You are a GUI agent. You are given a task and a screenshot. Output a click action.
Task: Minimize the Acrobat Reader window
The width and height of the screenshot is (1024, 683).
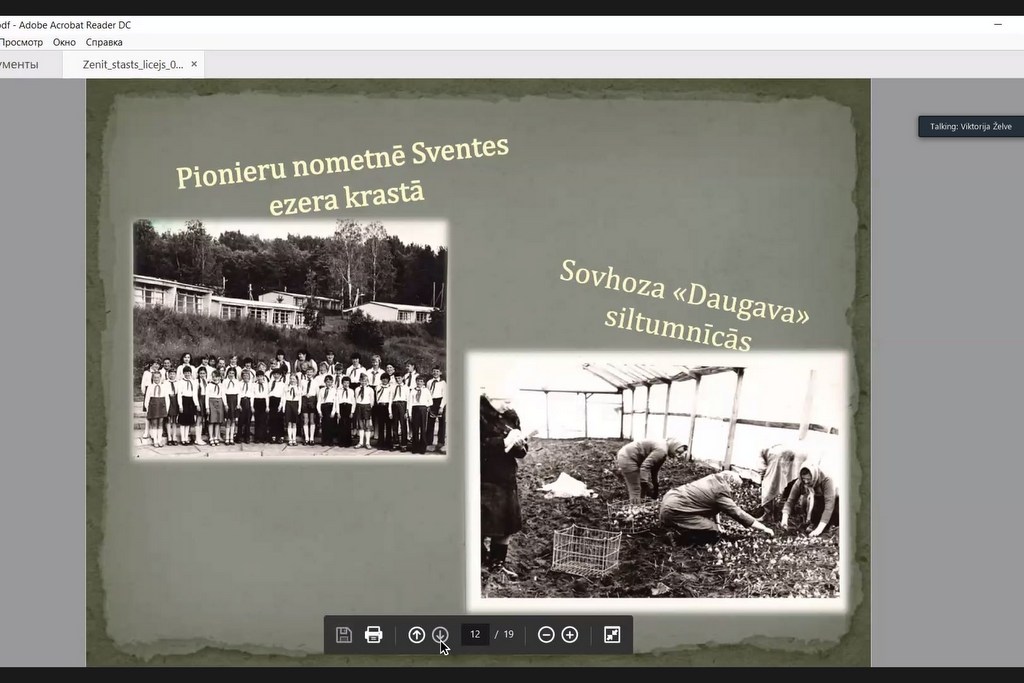click(998, 24)
